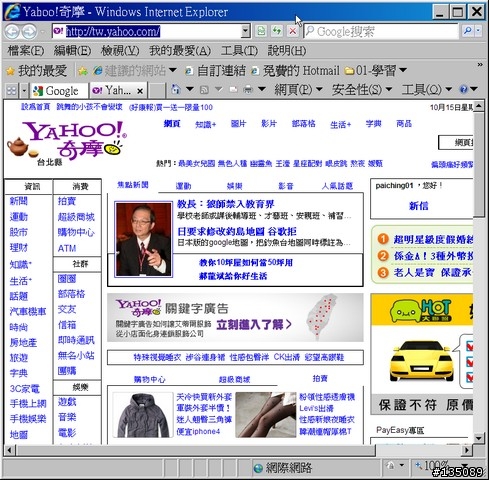Click the Quick Tabs grid icon
This screenshot has height=480, width=489.
point(12,90)
